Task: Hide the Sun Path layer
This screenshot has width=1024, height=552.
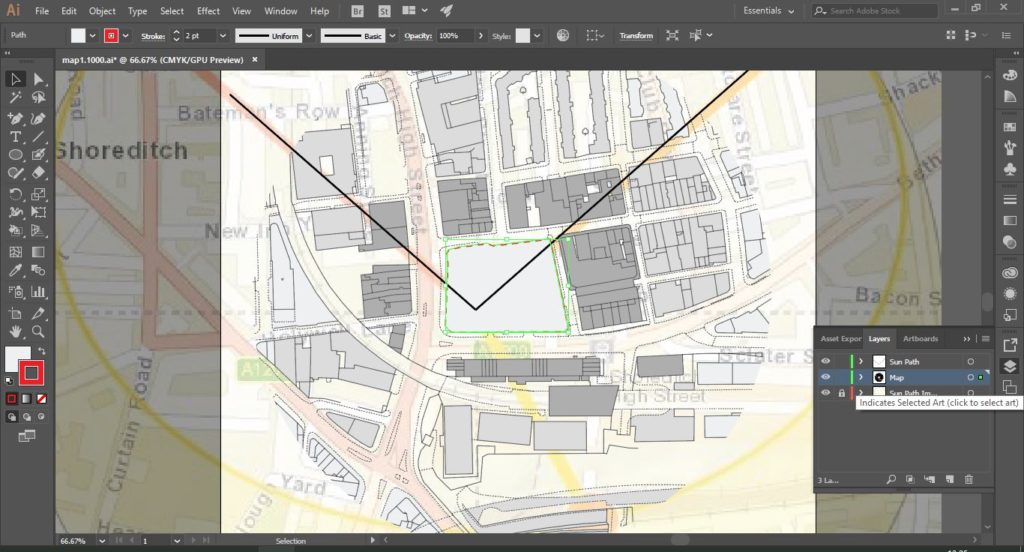Action: coord(825,361)
